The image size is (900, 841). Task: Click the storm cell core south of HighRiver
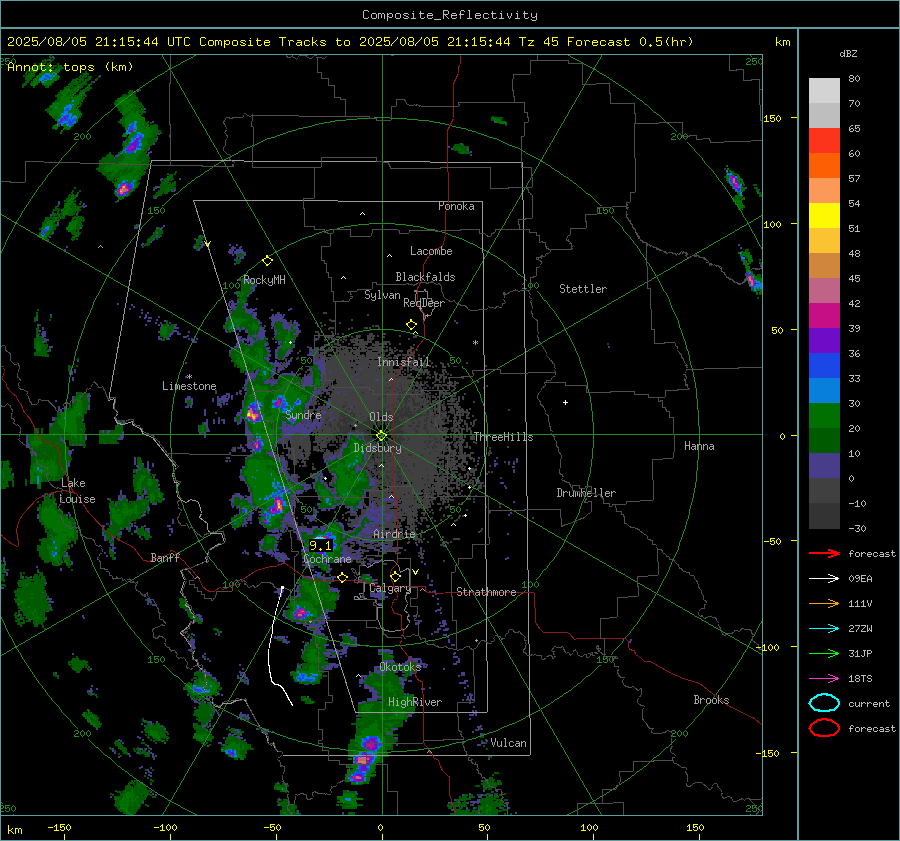coord(362,760)
